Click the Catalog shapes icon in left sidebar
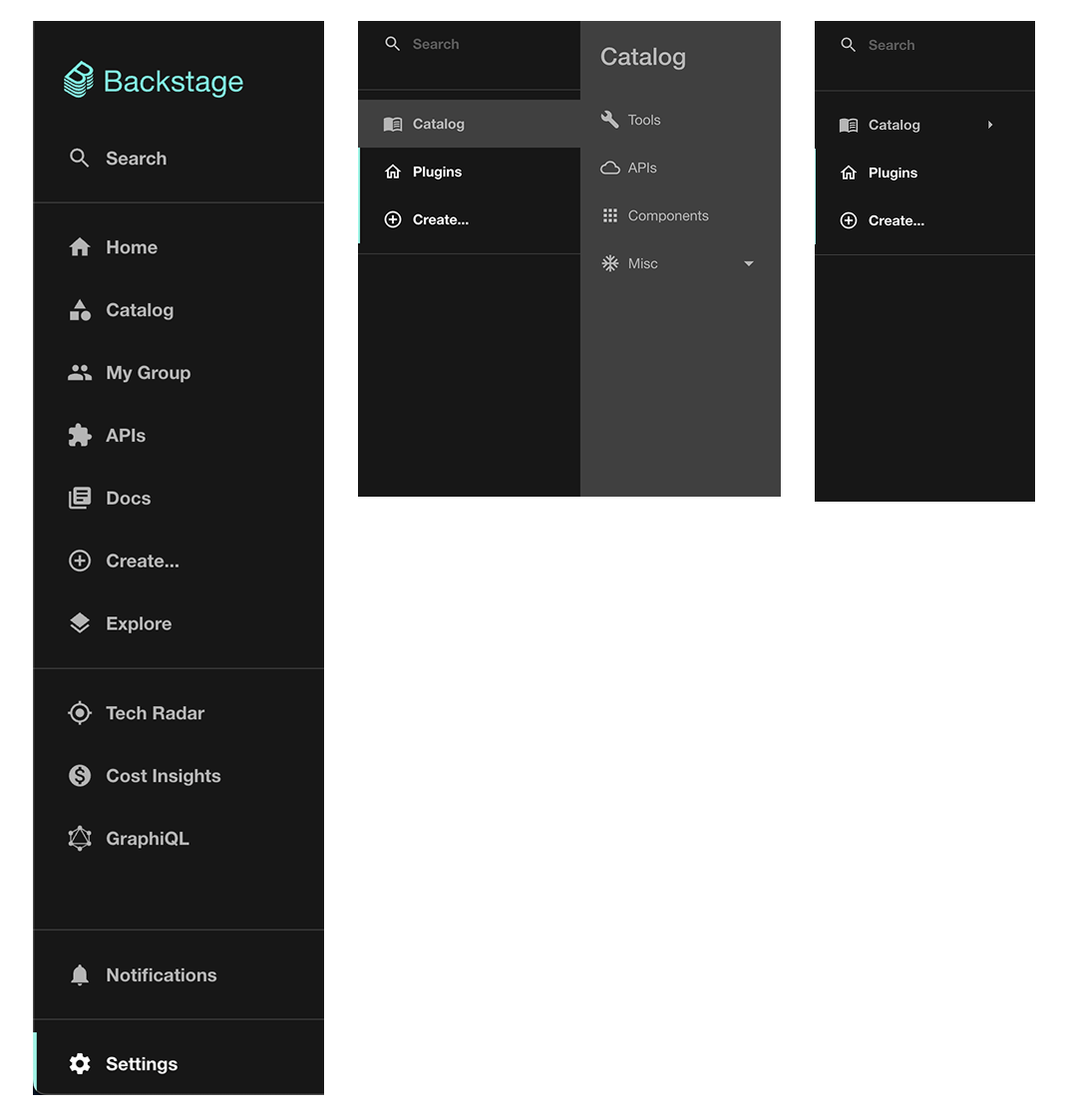 pos(80,310)
